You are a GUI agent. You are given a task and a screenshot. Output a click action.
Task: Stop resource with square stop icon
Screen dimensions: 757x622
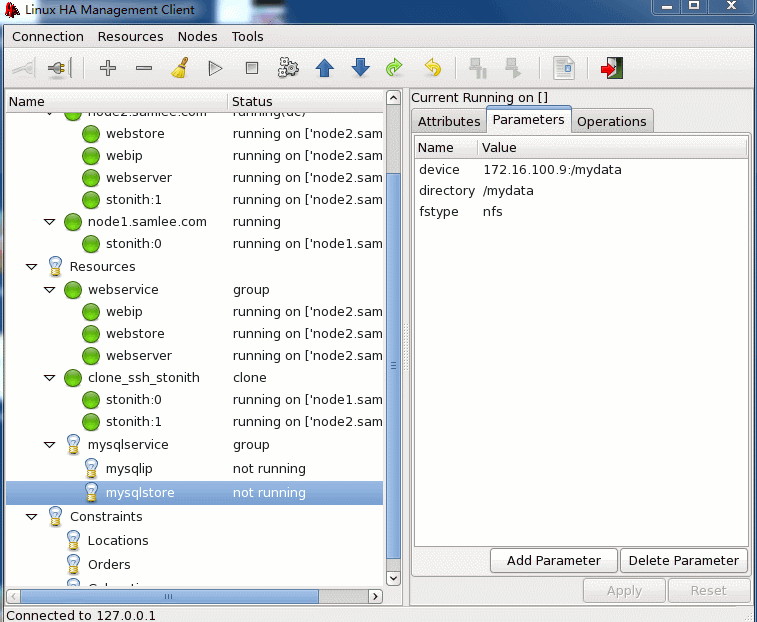[x=252, y=68]
